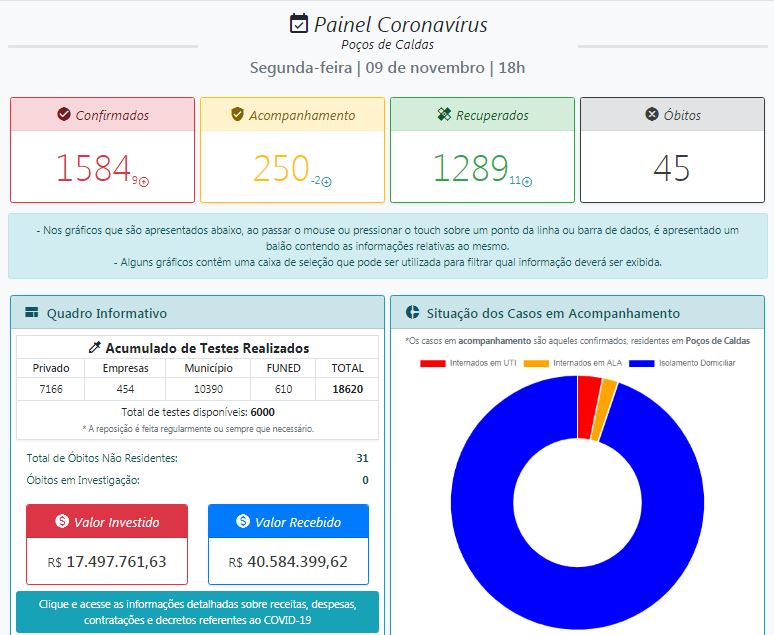774x635 pixels.
Task: Click the Internados em UTI legend label
Action: [x=483, y=363]
